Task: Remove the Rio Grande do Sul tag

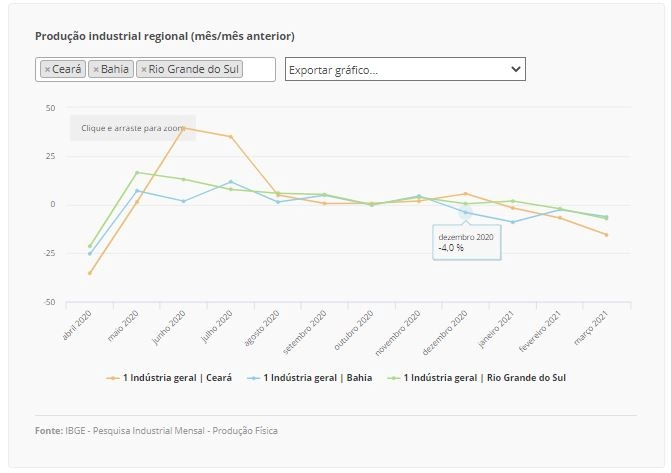Action: tap(144, 69)
